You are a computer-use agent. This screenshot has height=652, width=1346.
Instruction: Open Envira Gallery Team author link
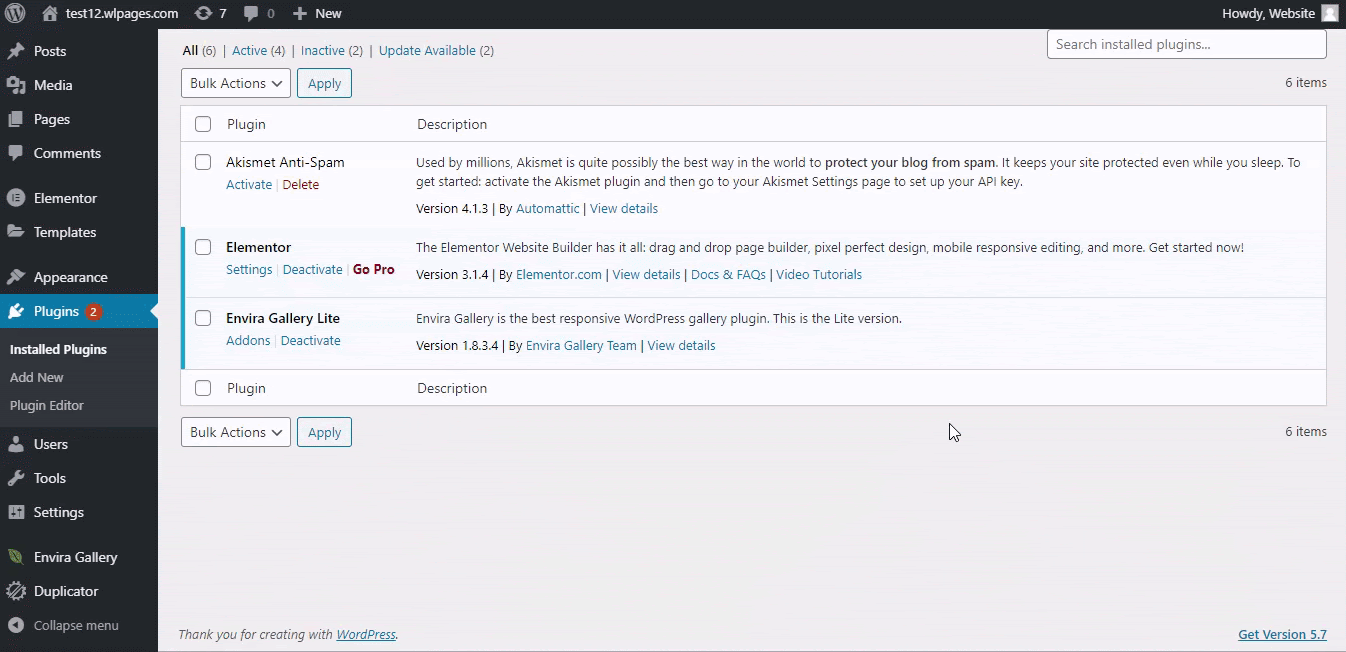[581, 345]
